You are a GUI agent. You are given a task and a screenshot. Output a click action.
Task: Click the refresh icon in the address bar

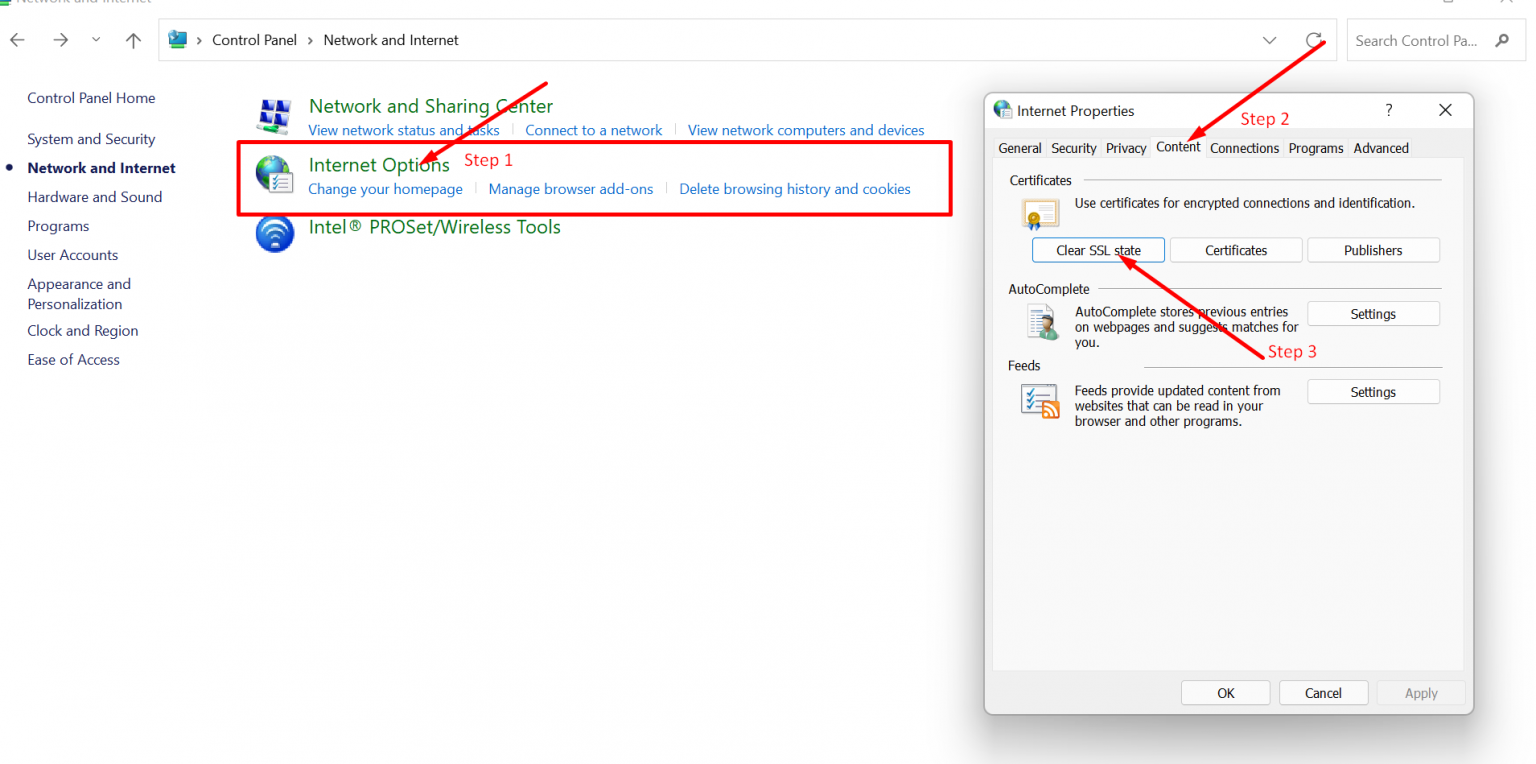(1315, 40)
